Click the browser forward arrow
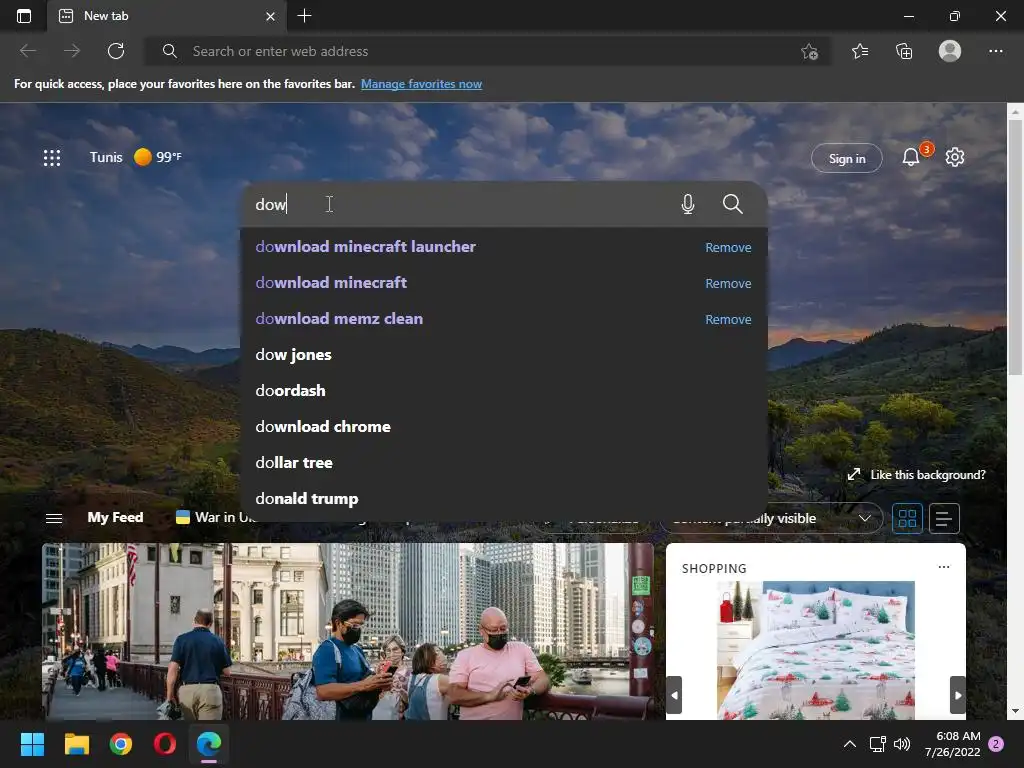The image size is (1024, 768). [x=72, y=51]
